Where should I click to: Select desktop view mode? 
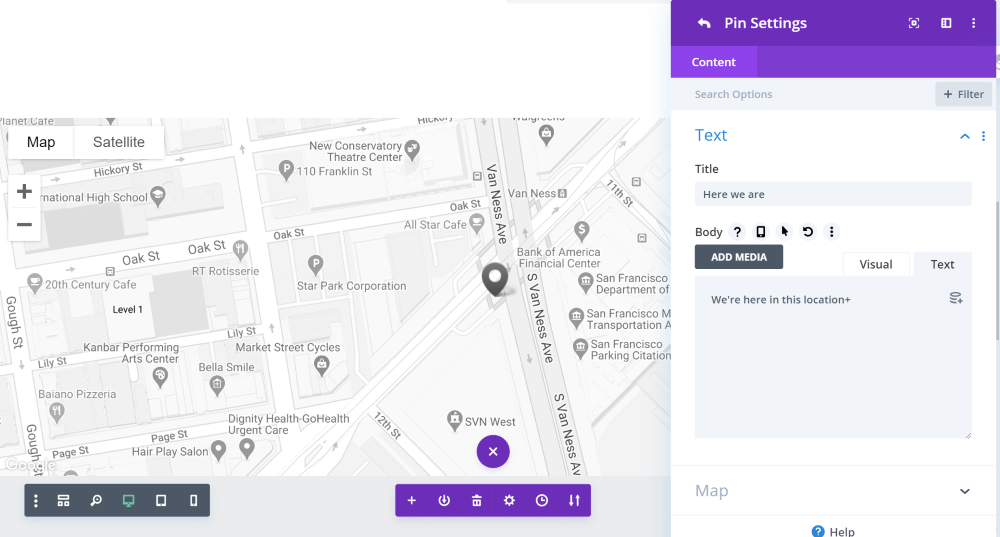click(x=128, y=501)
